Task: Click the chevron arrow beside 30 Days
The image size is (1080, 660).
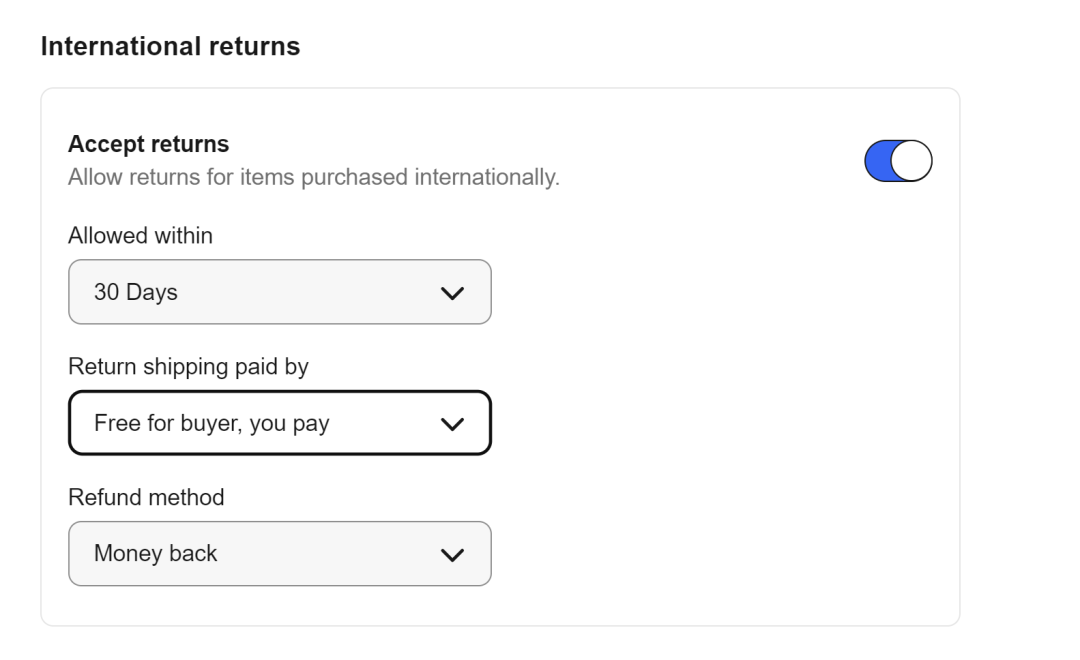Action: (x=453, y=293)
